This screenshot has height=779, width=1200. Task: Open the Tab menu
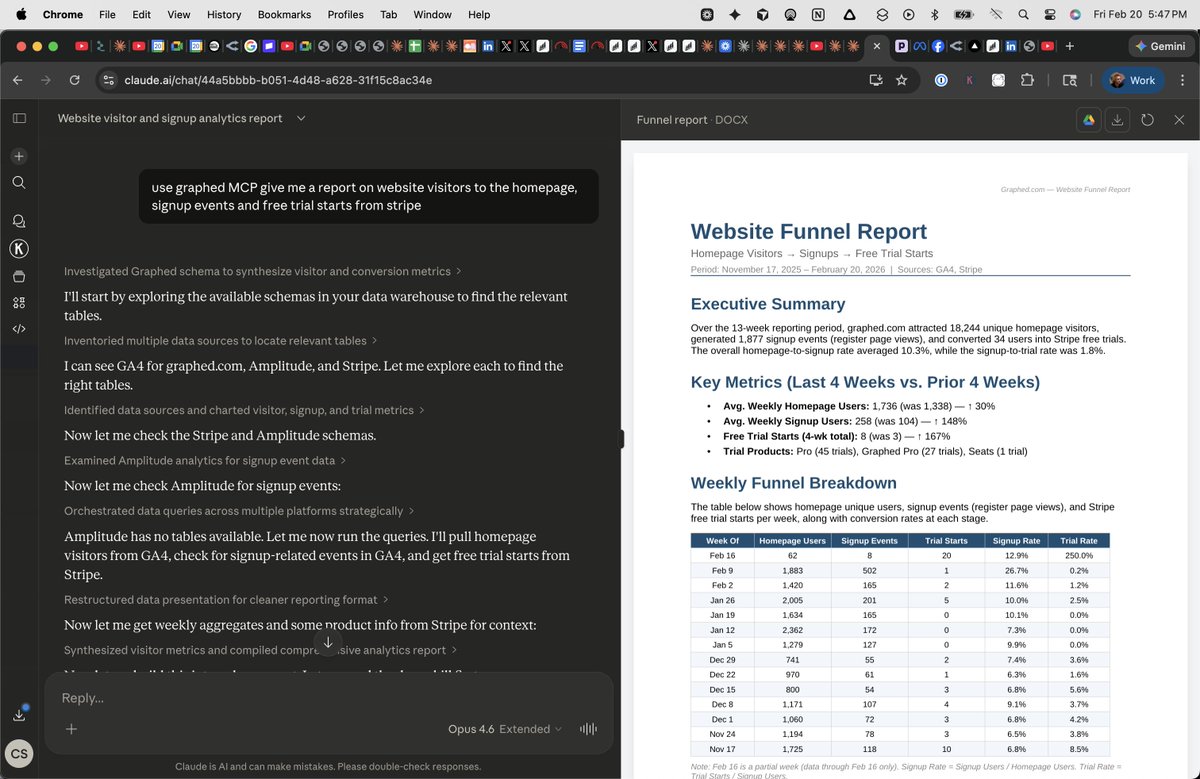389,14
